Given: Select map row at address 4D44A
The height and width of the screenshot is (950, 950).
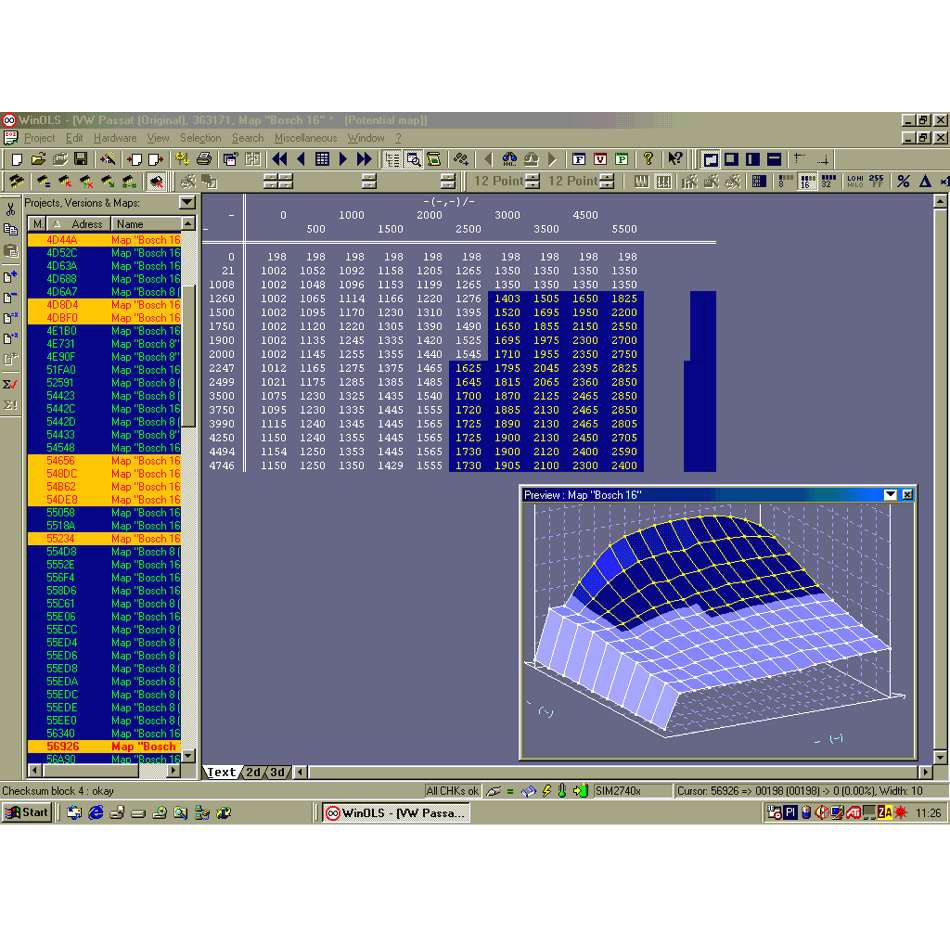Looking at the screenshot, I should tap(104, 240).
